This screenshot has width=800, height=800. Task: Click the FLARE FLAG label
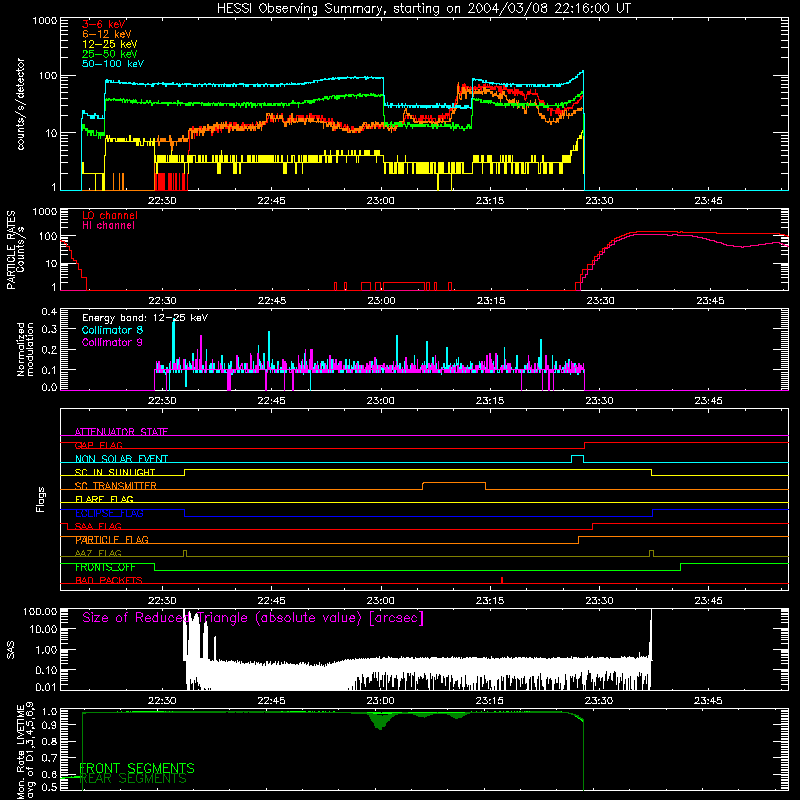104,499
